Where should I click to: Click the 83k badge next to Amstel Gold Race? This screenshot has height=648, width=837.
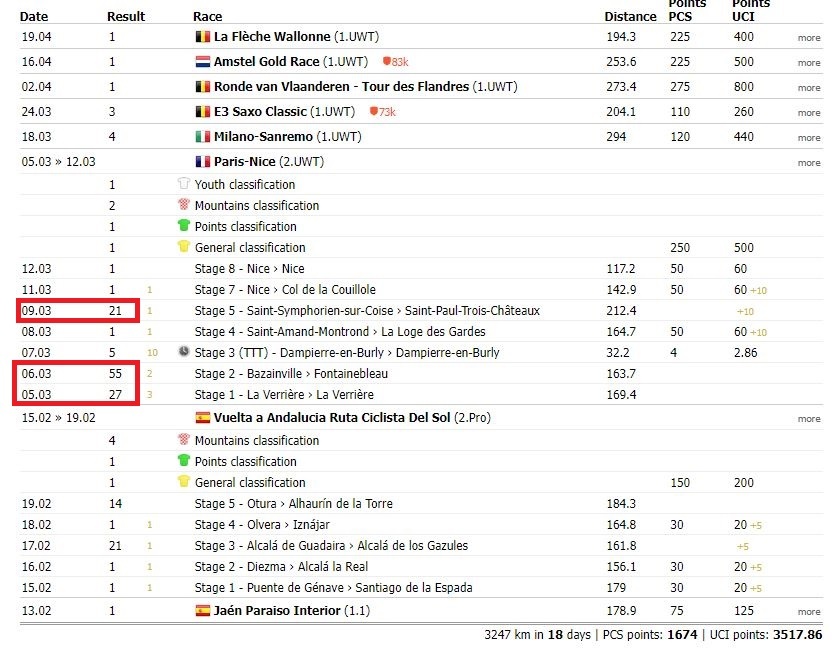[396, 62]
